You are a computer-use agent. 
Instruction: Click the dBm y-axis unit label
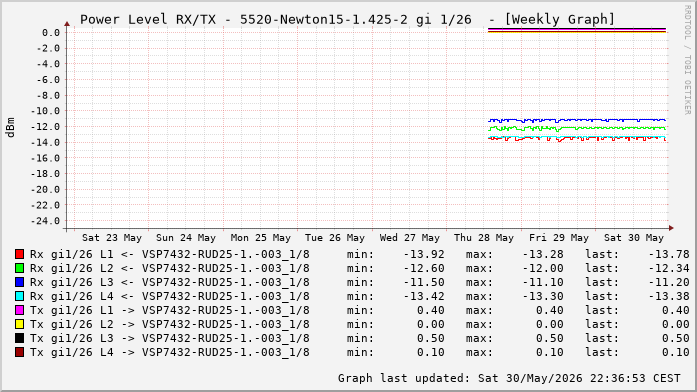tap(10, 127)
